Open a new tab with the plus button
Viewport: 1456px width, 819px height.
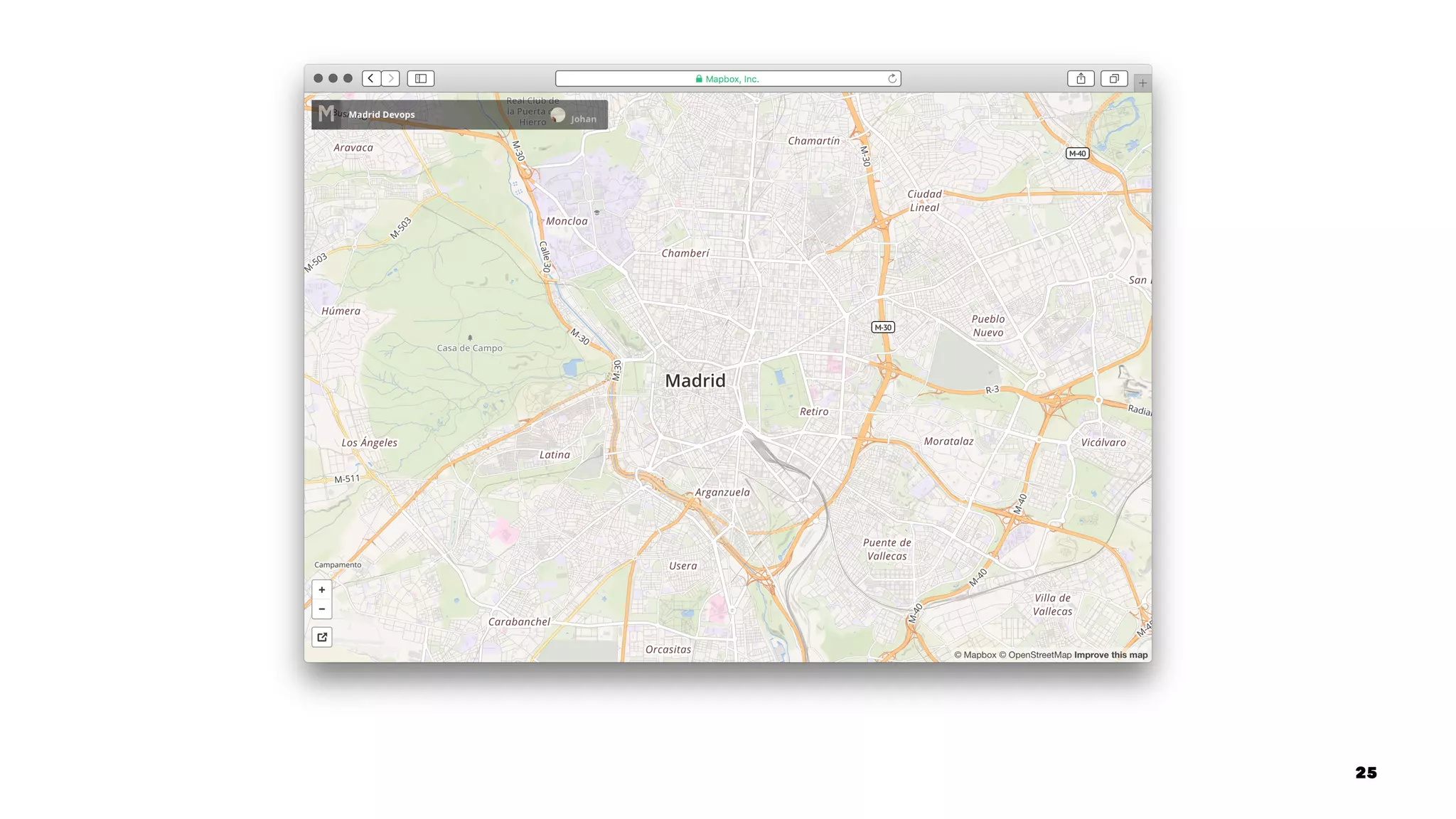(x=1142, y=83)
